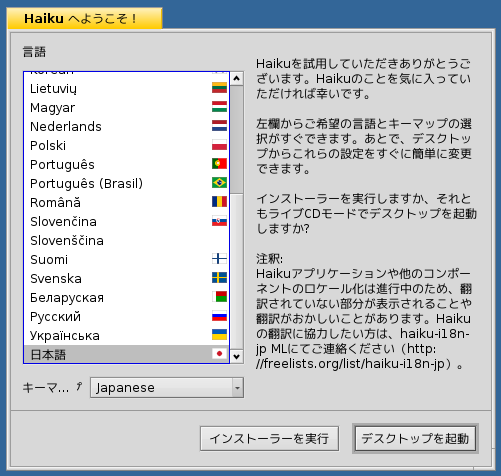Click the Swedish flag beside Svenska
This screenshot has height=476, width=501.
click(219, 278)
